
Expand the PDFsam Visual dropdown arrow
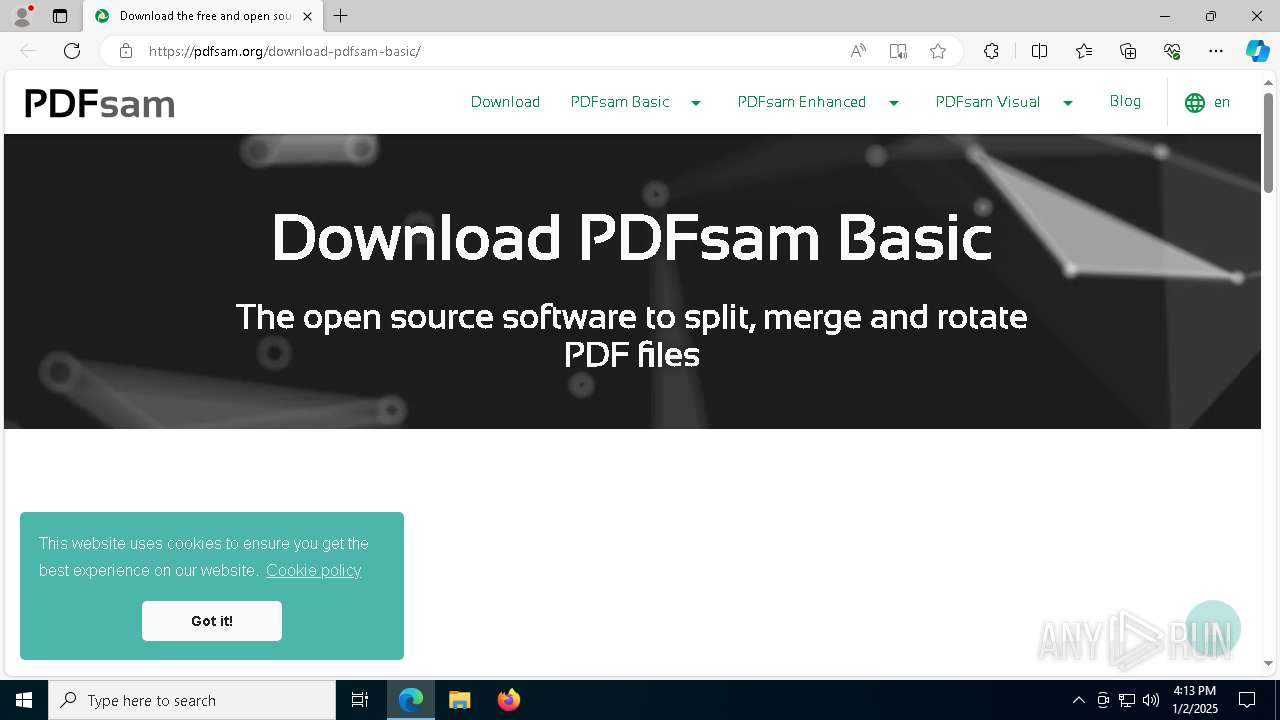1068,103
